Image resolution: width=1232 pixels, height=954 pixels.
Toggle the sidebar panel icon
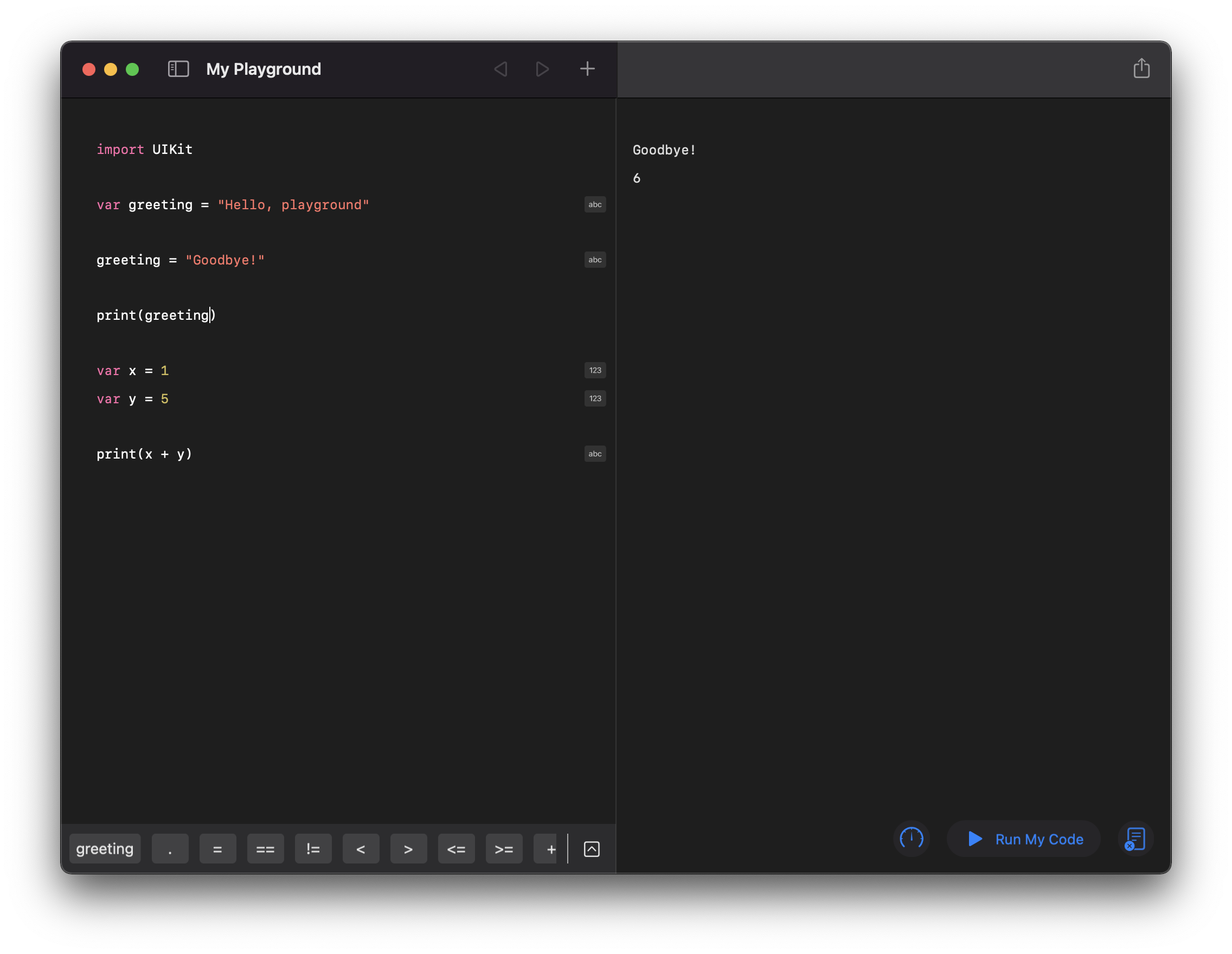click(x=178, y=69)
